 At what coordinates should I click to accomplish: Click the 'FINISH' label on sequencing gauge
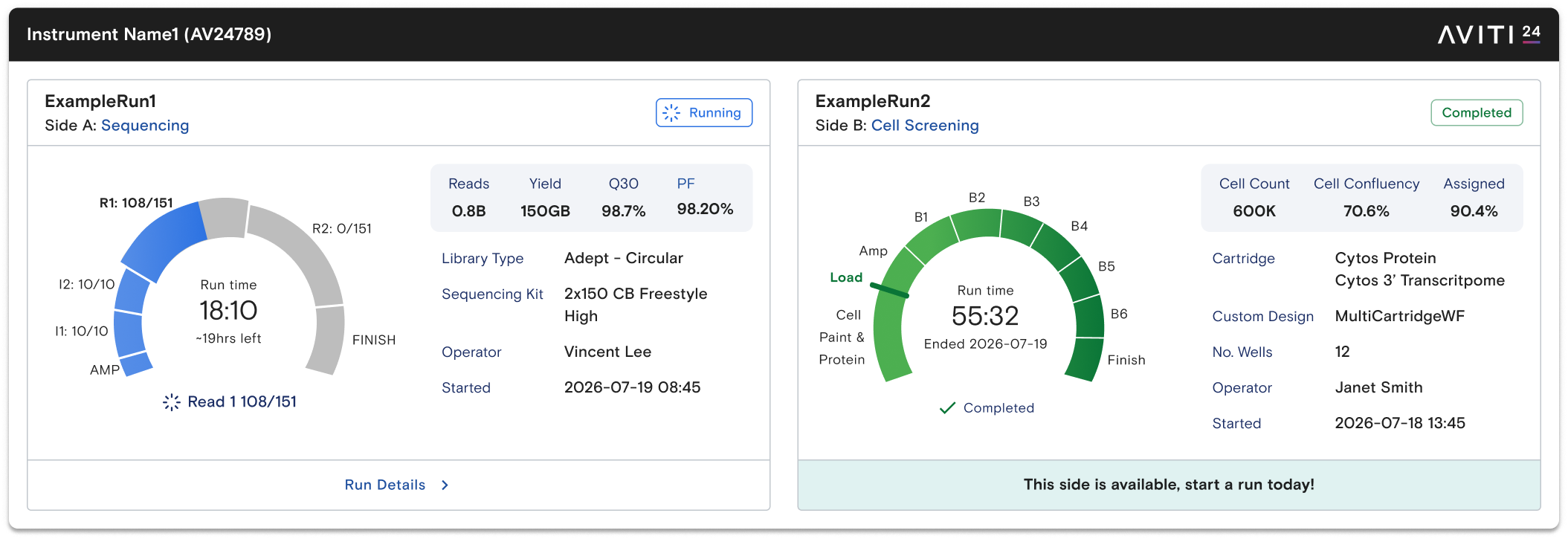(374, 340)
